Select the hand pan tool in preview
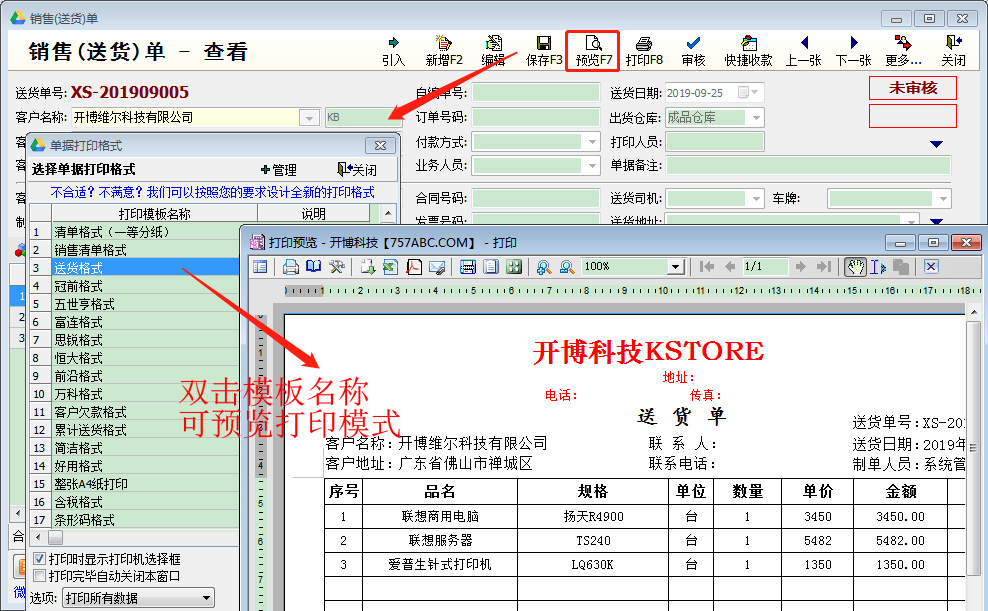The width and height of the screenshot is (988, 611). click(855, 266)
